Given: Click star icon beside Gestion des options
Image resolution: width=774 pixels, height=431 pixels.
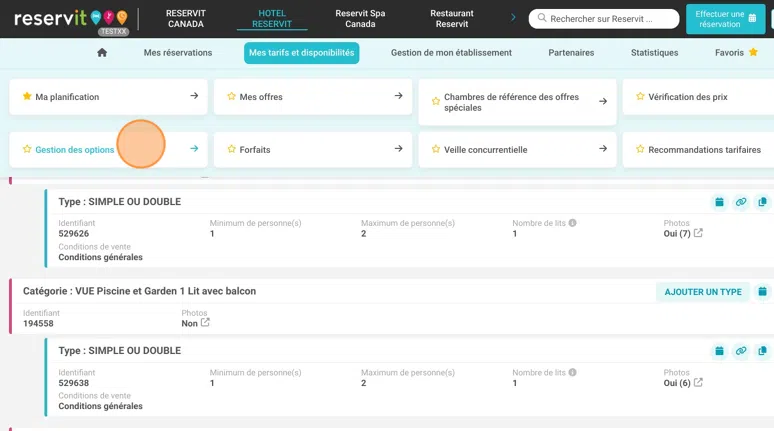Looking at the screenshot, I should (27, 149).
